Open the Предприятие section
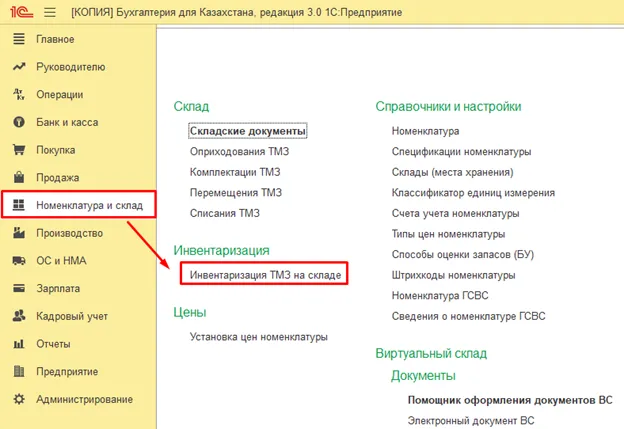624x429 pixels. [x=67, y=372]
